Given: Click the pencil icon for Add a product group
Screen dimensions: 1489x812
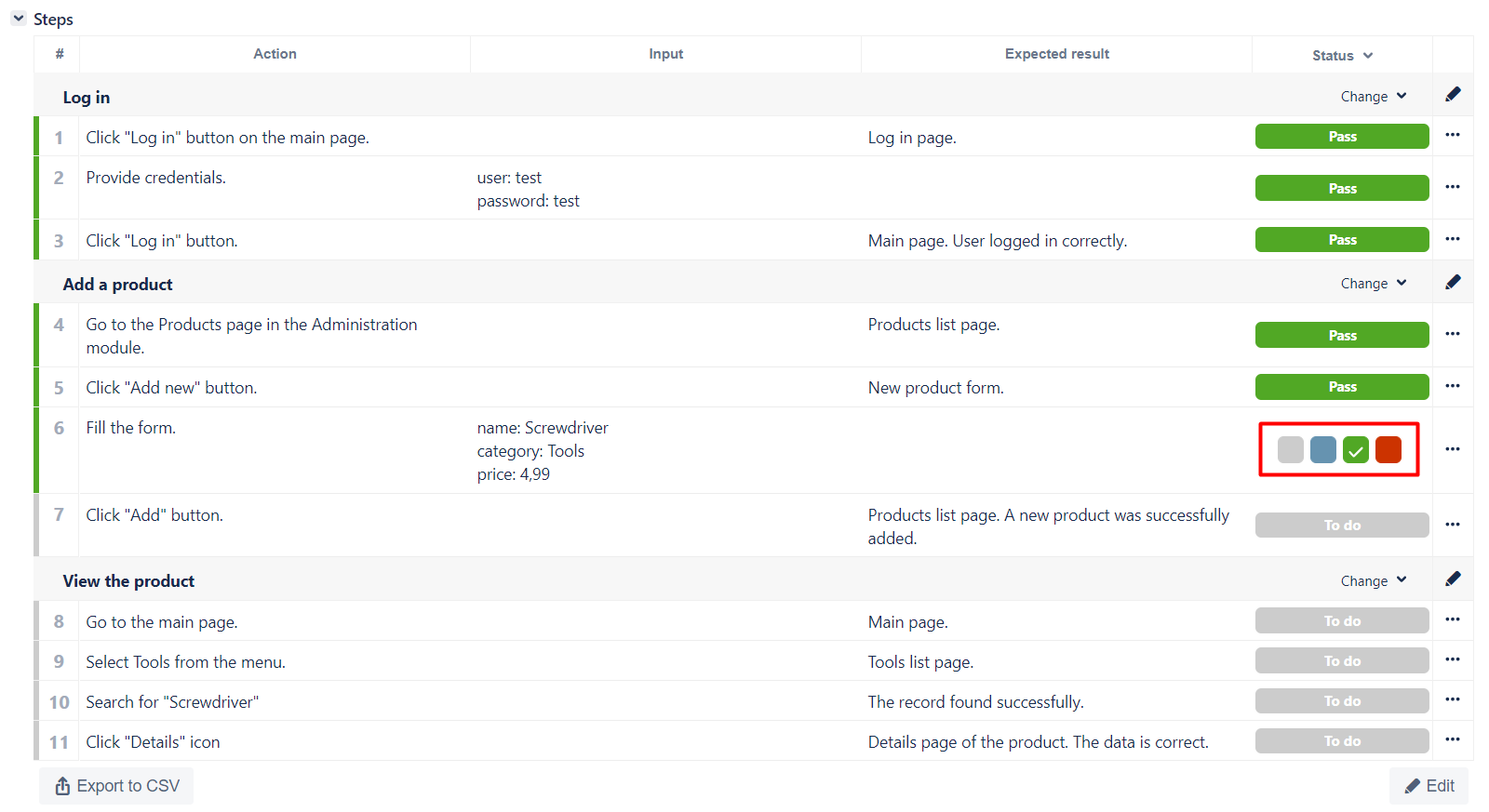Looking at the screenshot, I should [1453, 282].
